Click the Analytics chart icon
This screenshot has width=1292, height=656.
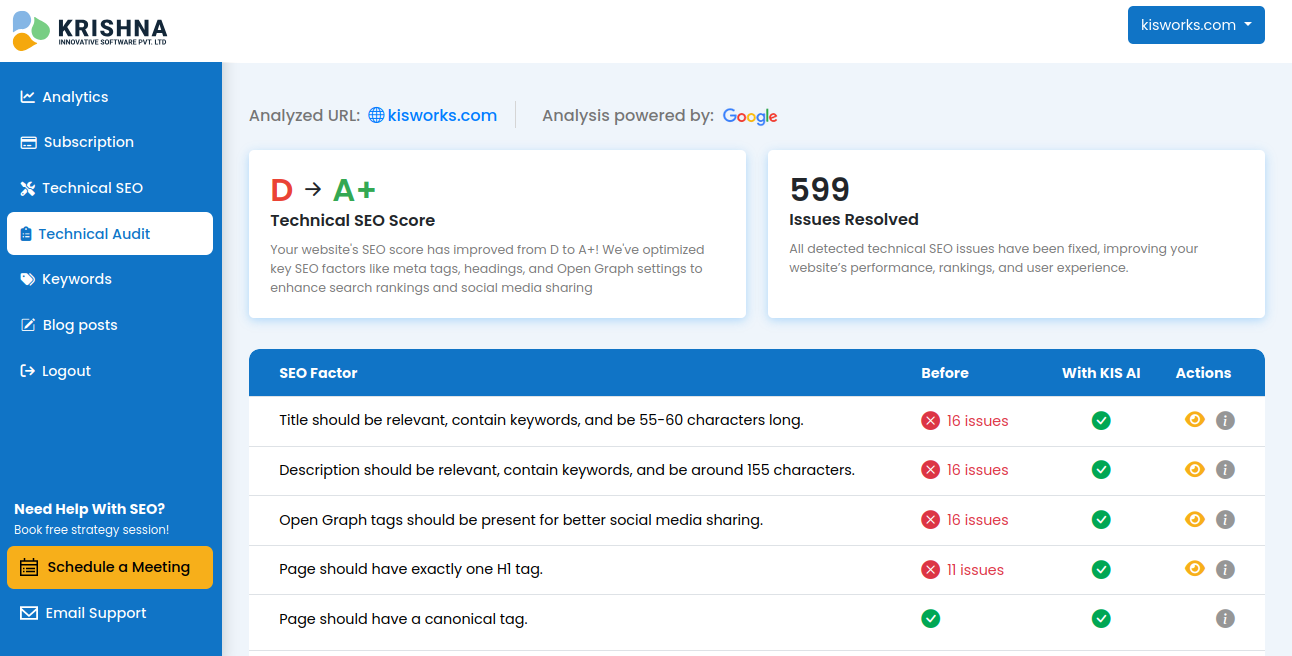[x=28, y=97]
